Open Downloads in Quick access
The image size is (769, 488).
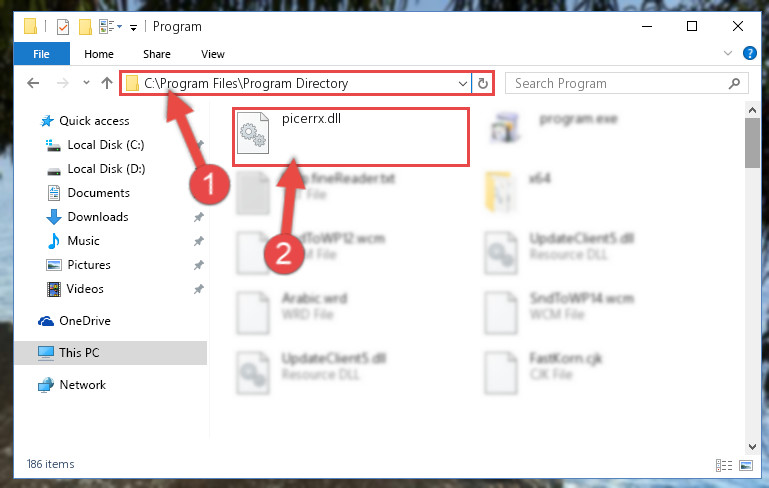[98, 217]
